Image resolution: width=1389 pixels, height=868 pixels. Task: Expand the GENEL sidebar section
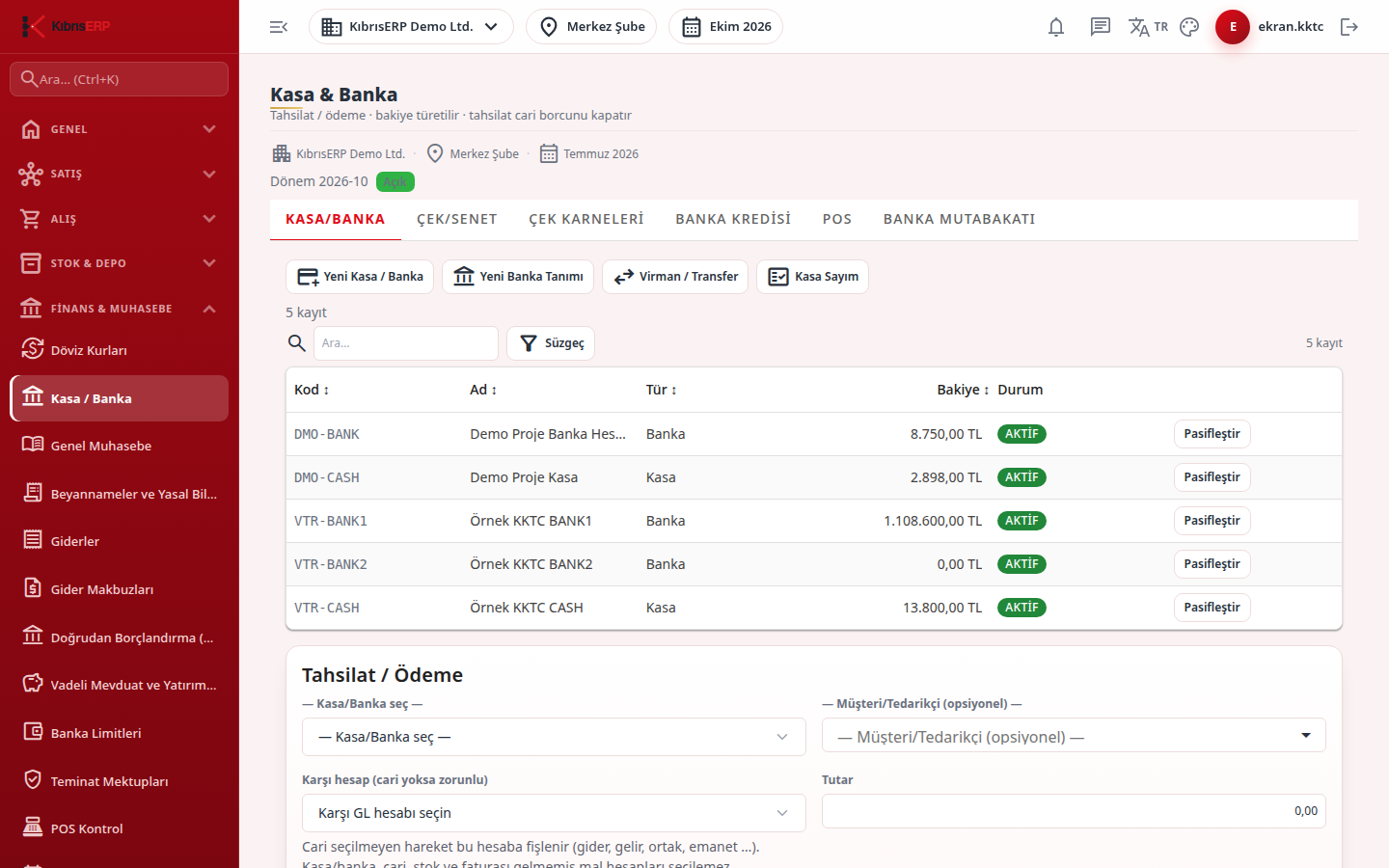120,129
